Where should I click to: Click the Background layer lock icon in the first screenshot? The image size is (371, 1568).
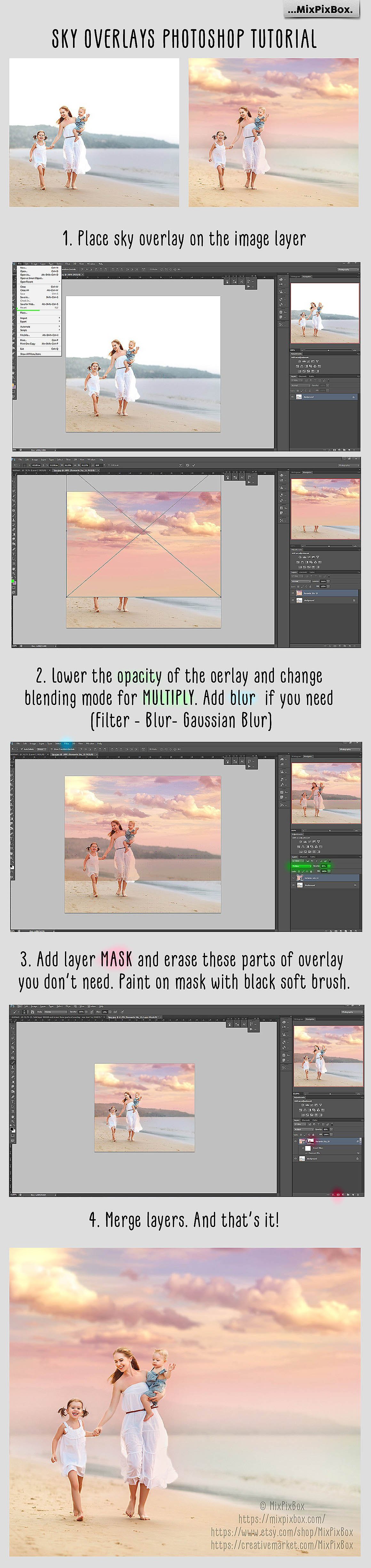point(353,397)
